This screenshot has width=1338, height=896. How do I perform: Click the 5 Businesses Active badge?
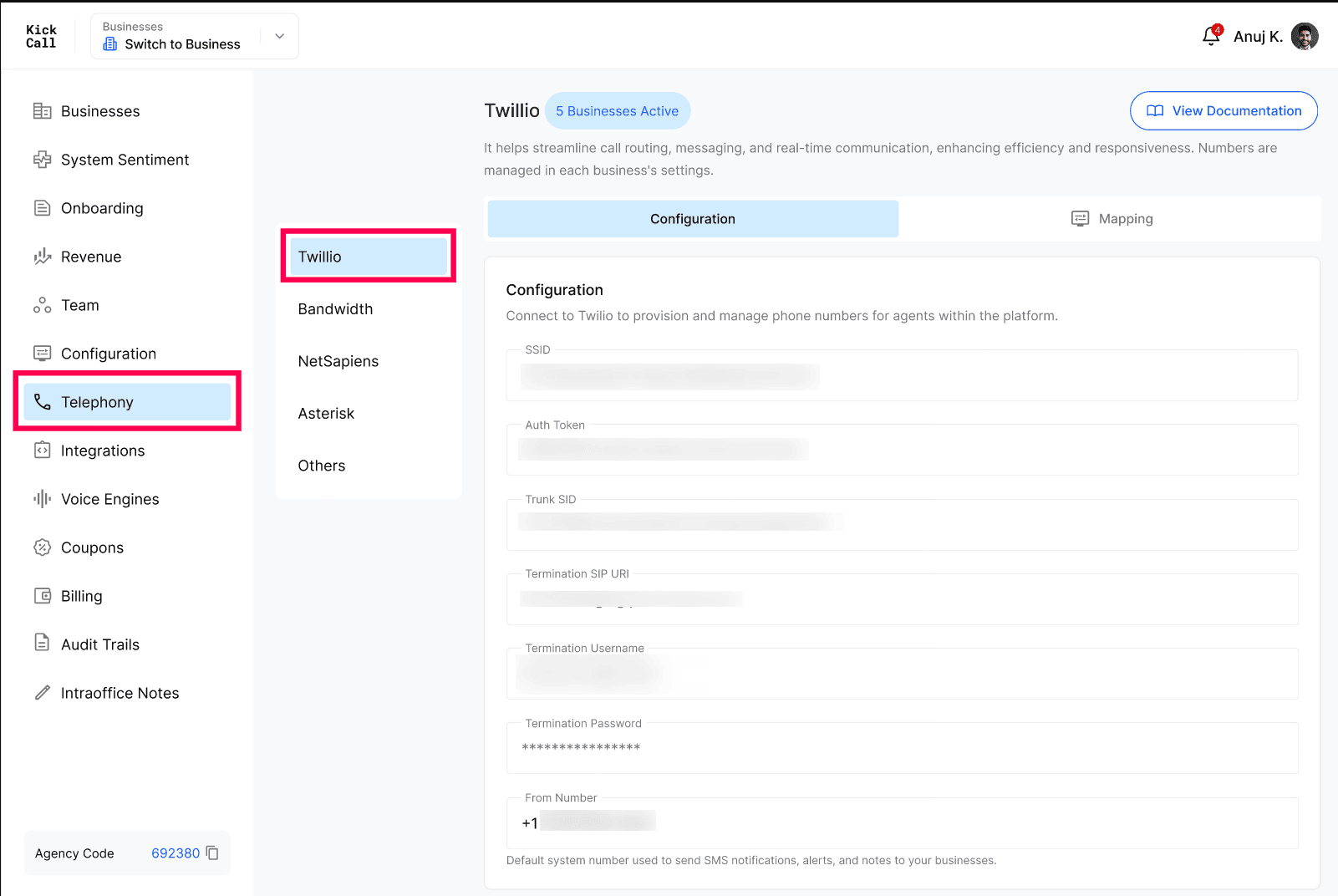[618, 111]
